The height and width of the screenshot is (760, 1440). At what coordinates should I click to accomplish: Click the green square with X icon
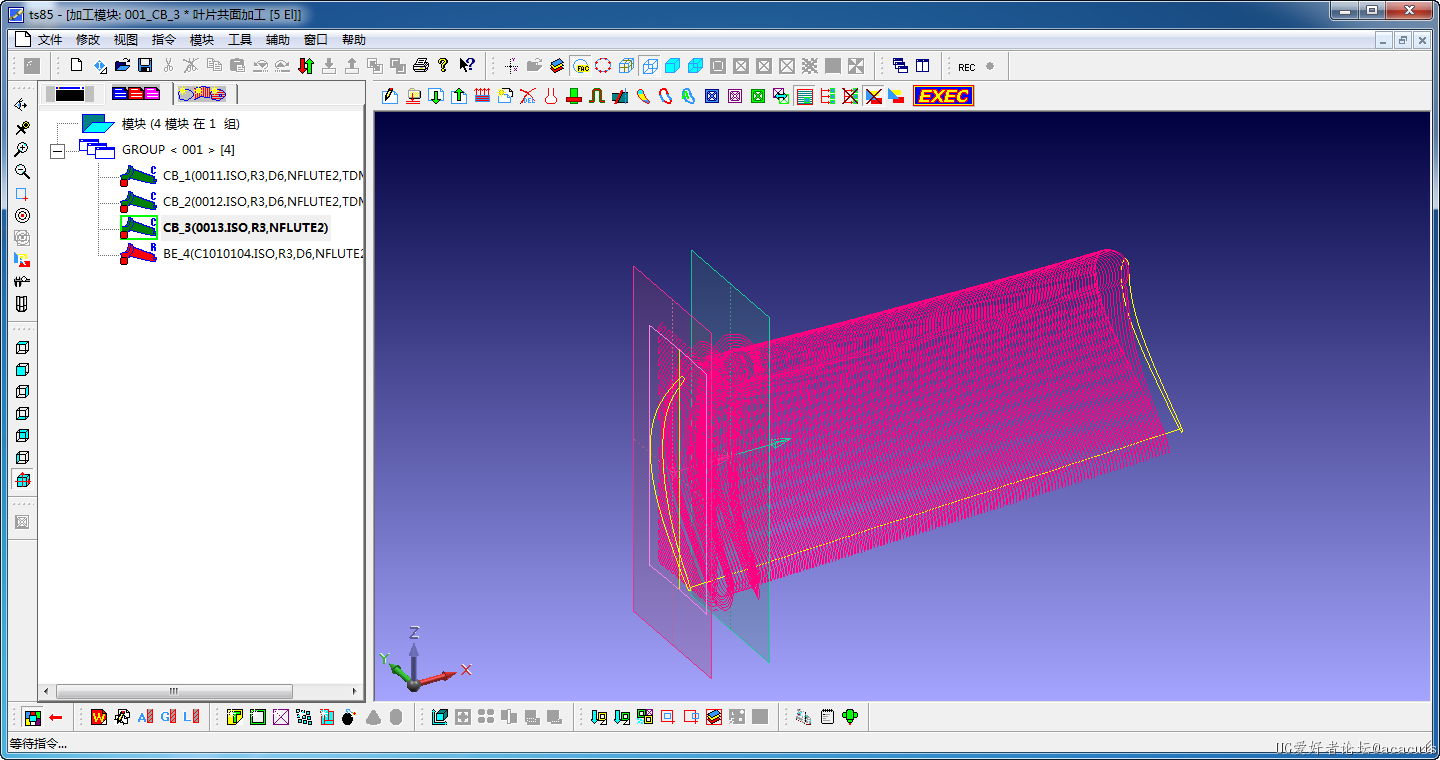click(x=758, y=96)
